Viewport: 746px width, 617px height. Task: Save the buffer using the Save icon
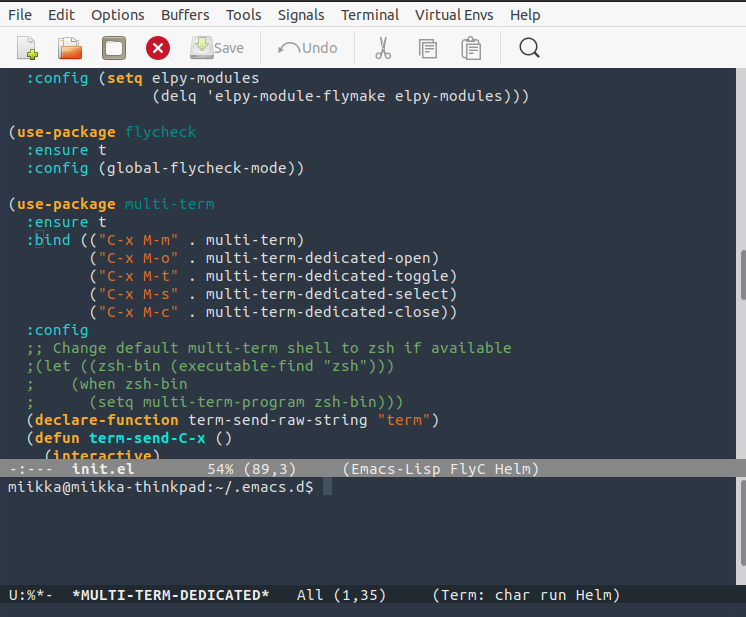pyautogui.click(x=217, y=48)
